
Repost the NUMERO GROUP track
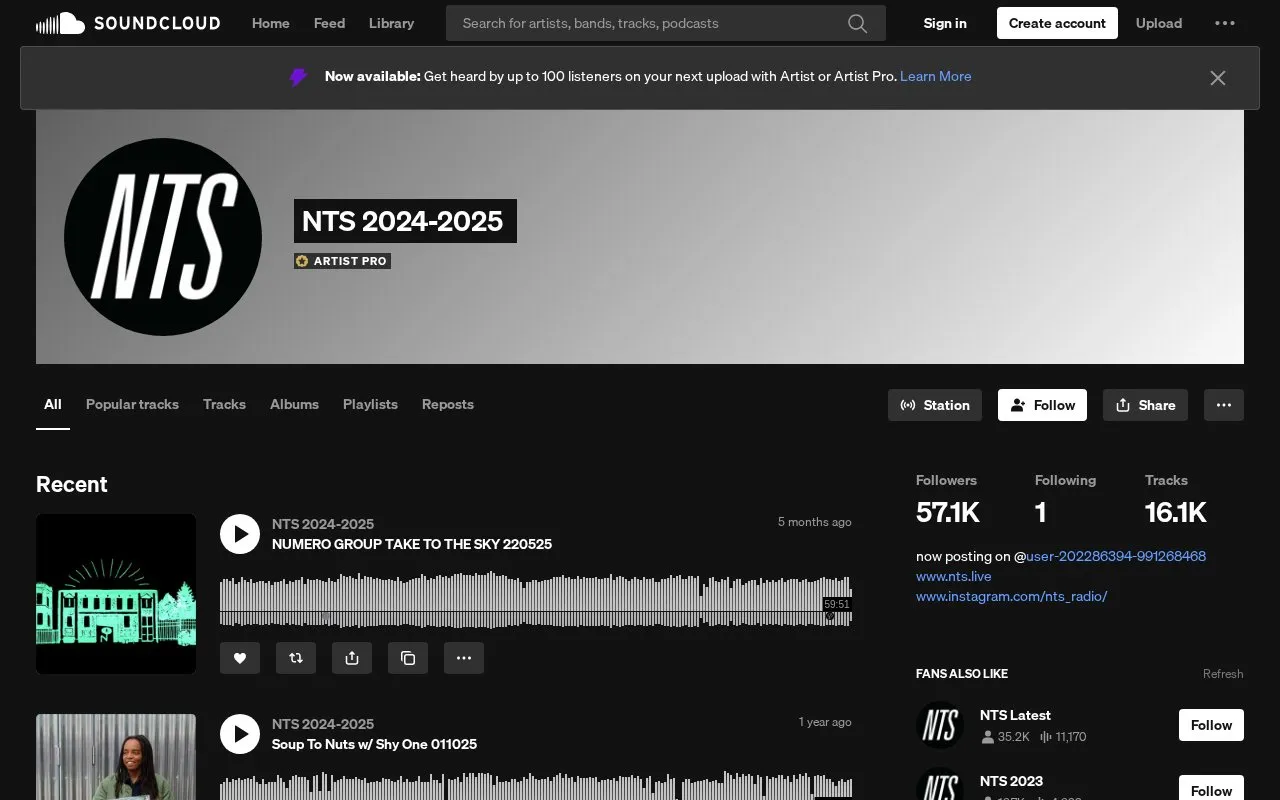[296, 658]
